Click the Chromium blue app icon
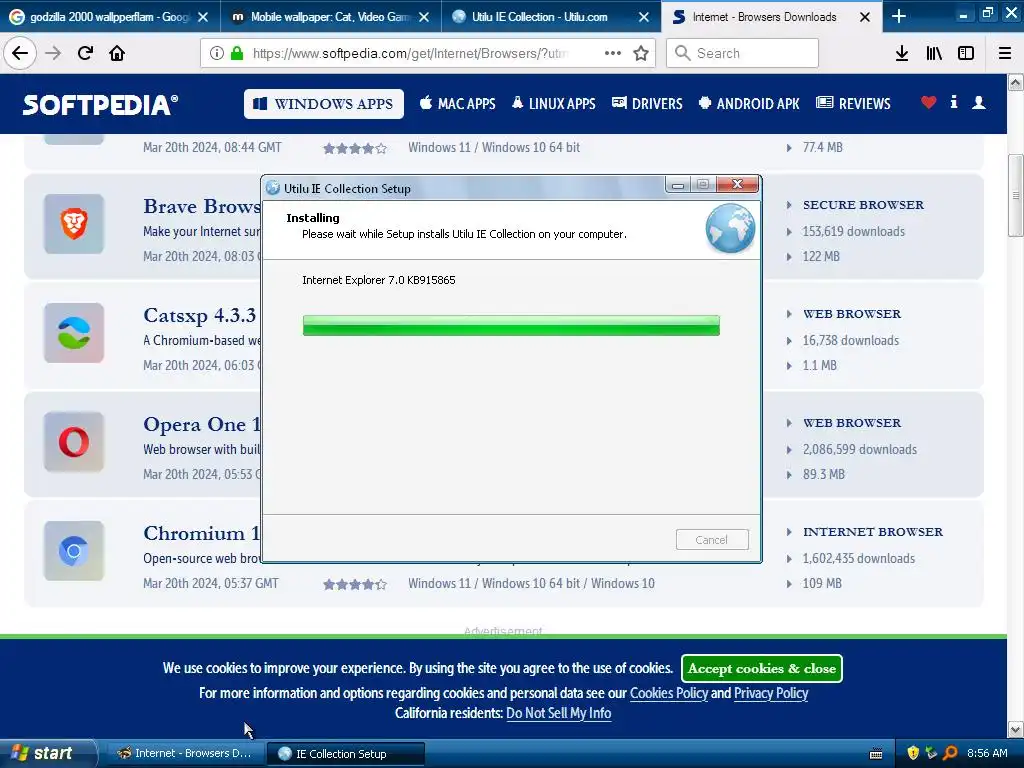The height and width of the screenshot is (768, 1024). point(74,551)
